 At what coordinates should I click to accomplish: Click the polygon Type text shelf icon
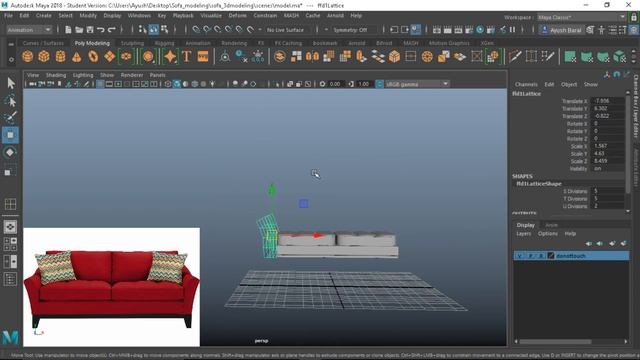pyautogui.click(x=187, y=56)
